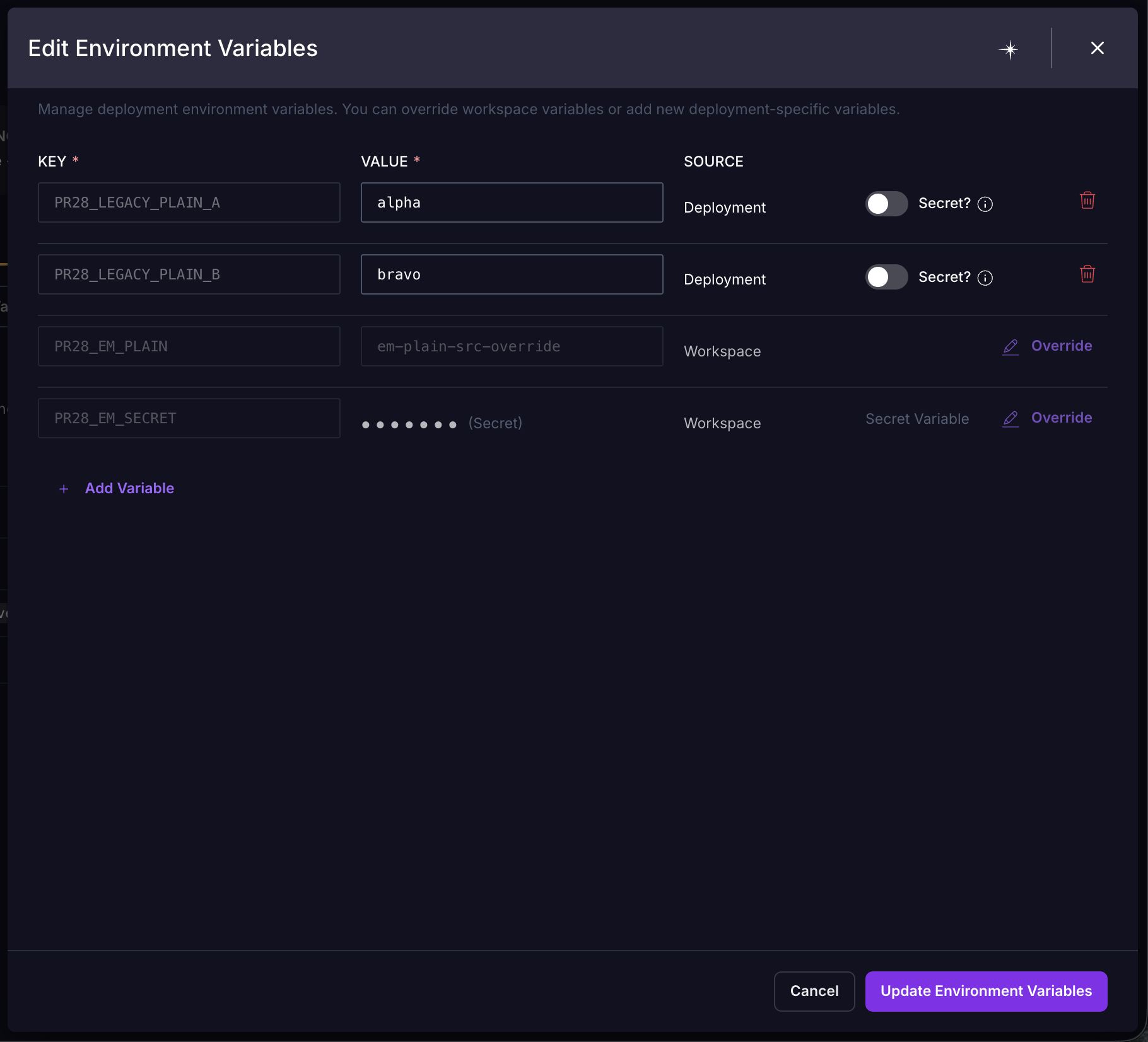Cancel editing environment variables
Screen dimensions: 1148x1042
(814, 991)
